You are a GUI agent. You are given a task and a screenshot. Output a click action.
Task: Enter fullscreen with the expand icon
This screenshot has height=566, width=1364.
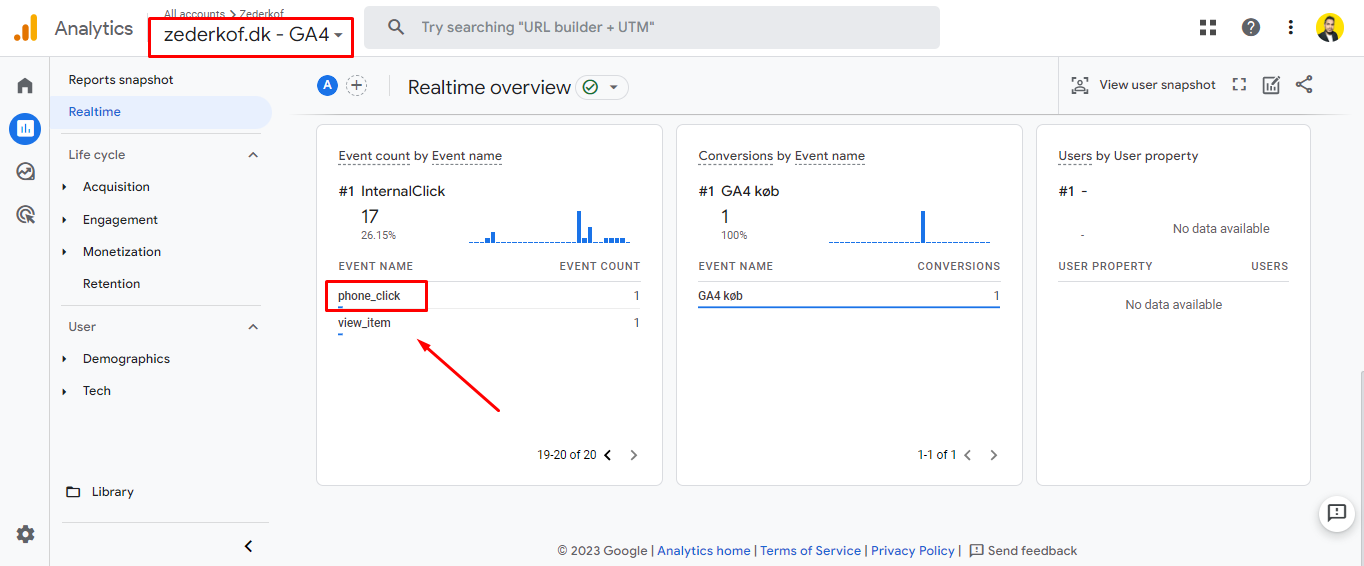(x=1239, y=85)
